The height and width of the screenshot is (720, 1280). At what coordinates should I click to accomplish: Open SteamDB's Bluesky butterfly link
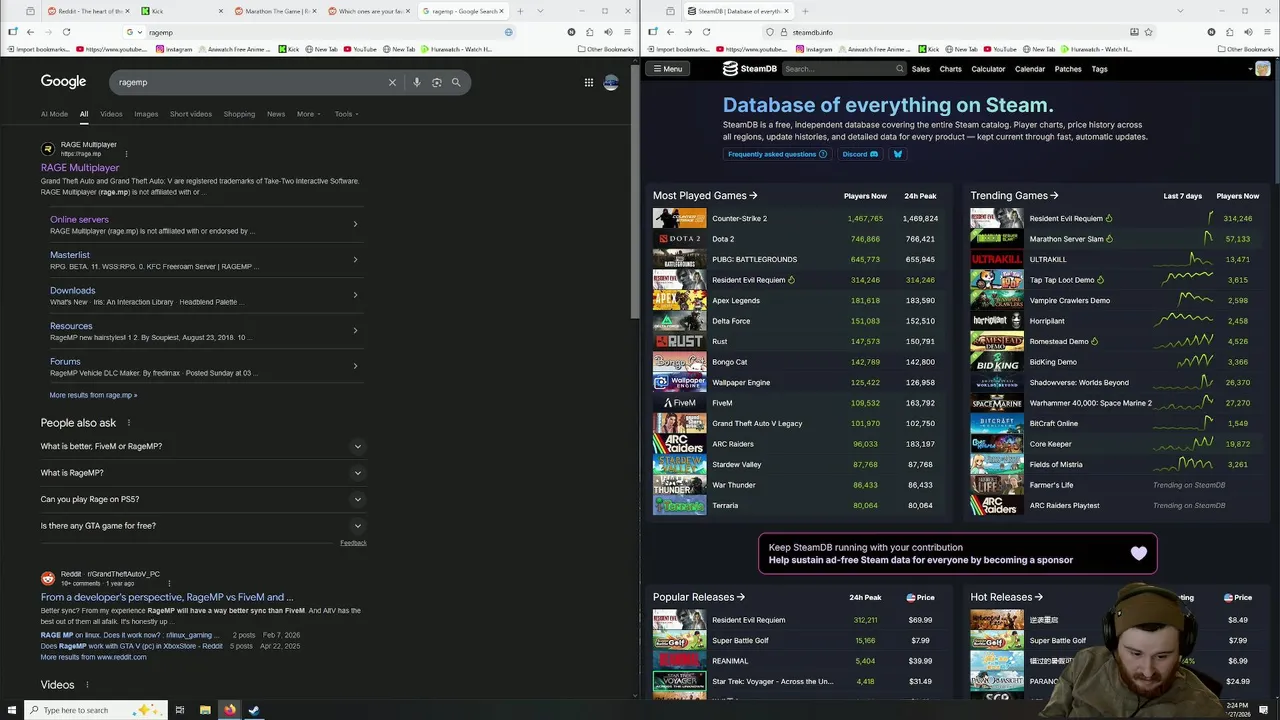click(897, 154)
